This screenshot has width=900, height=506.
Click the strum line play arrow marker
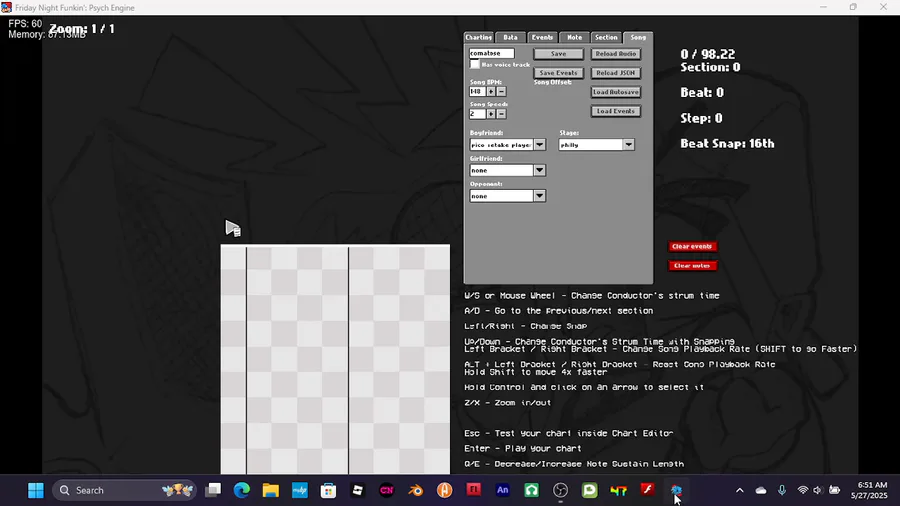232,228
